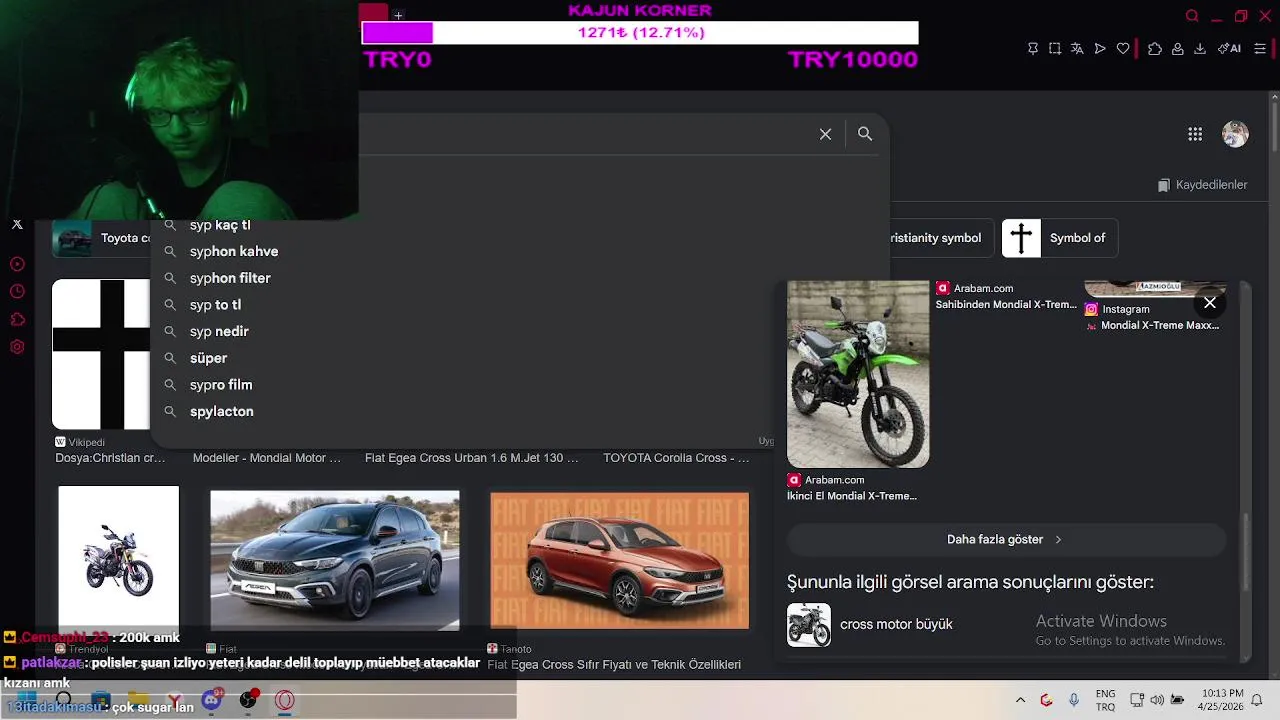The height and width of the screenshot is (720, 1280).
Task: Open notifications bell in taskbar
Action: click(x=1257, y=700)
